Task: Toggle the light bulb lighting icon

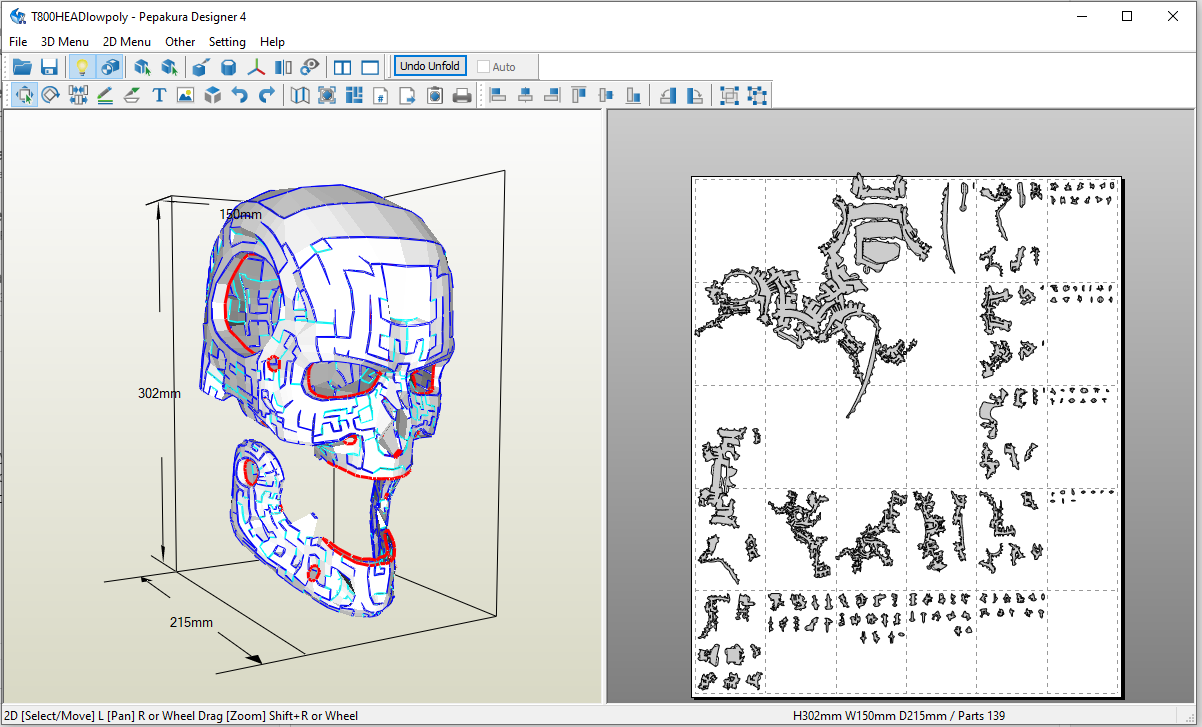Action: click(83, 67)
